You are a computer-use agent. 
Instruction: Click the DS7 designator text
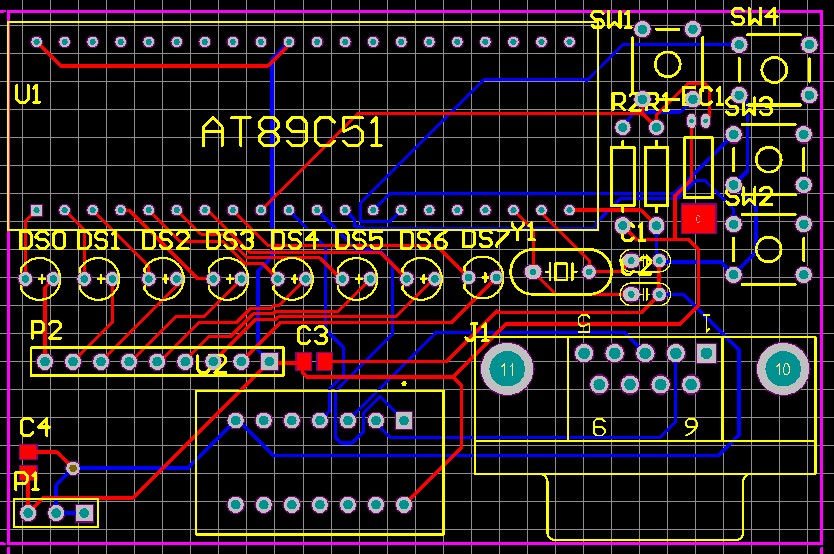pyautogui.click(x=485, y=239)
